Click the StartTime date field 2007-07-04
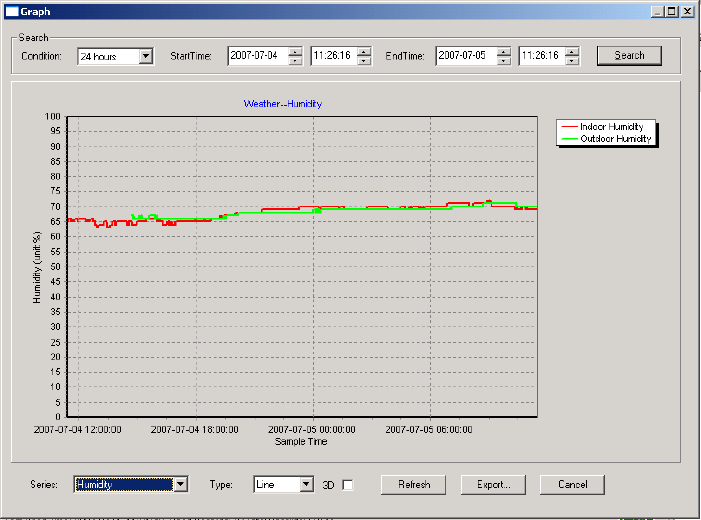 coord(257,56)
